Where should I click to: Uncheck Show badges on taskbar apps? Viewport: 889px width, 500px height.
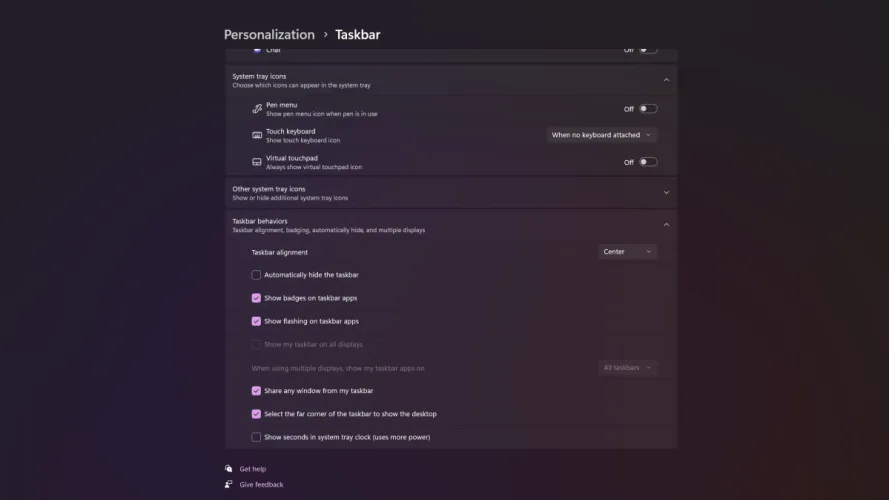256,298
